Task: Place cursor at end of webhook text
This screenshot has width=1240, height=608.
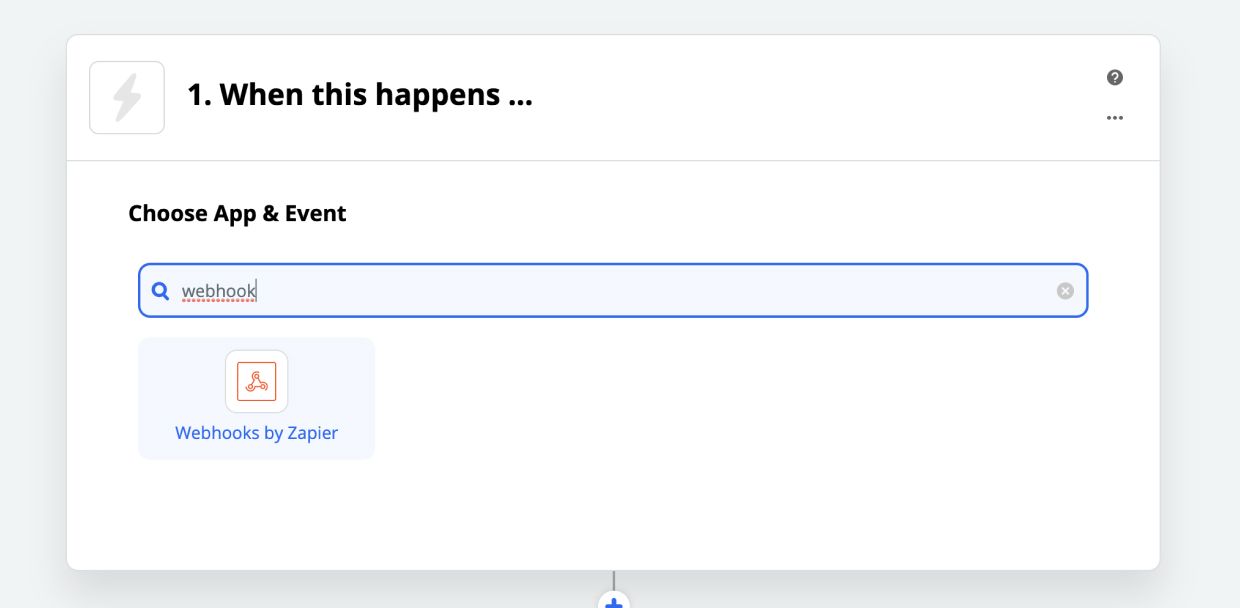Action: 257,291
